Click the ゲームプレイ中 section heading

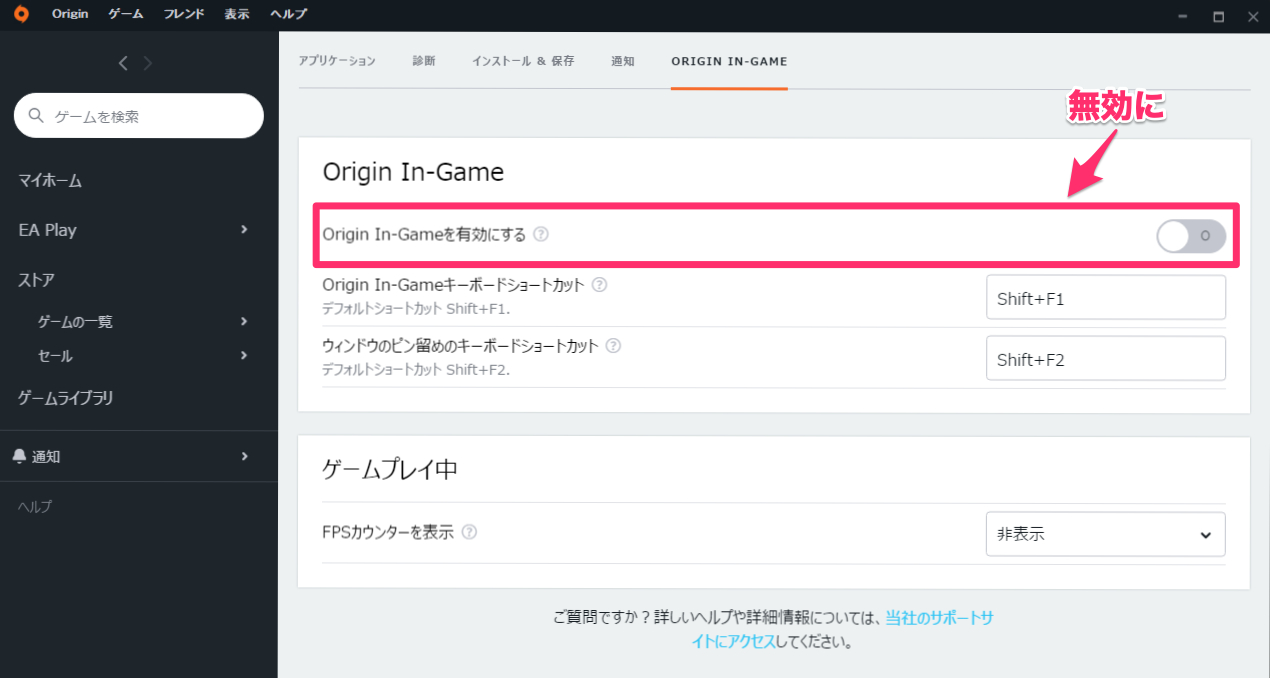click(x=390, y=470)
